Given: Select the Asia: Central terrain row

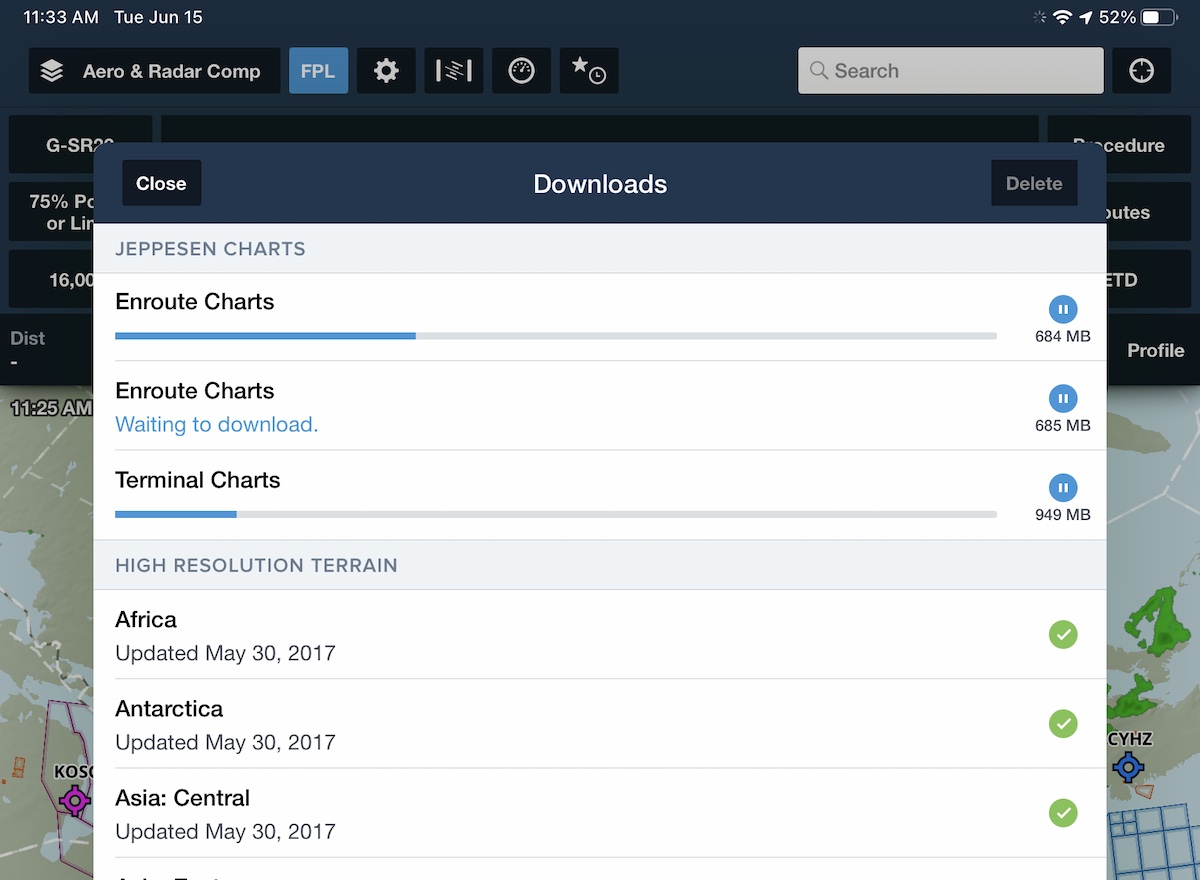Looking at the screenshot, I should (600, 813).
